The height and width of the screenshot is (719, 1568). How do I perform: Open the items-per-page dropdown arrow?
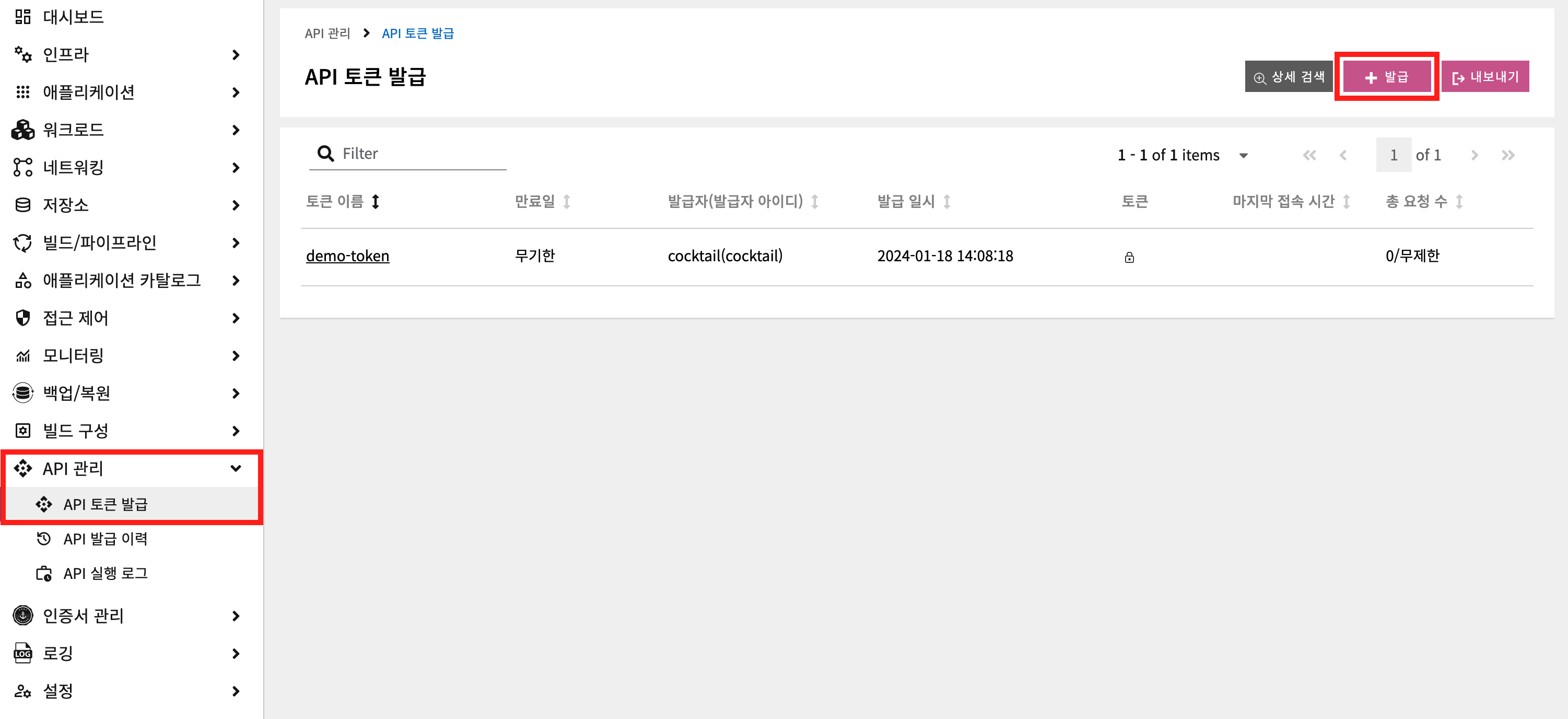1244,156
